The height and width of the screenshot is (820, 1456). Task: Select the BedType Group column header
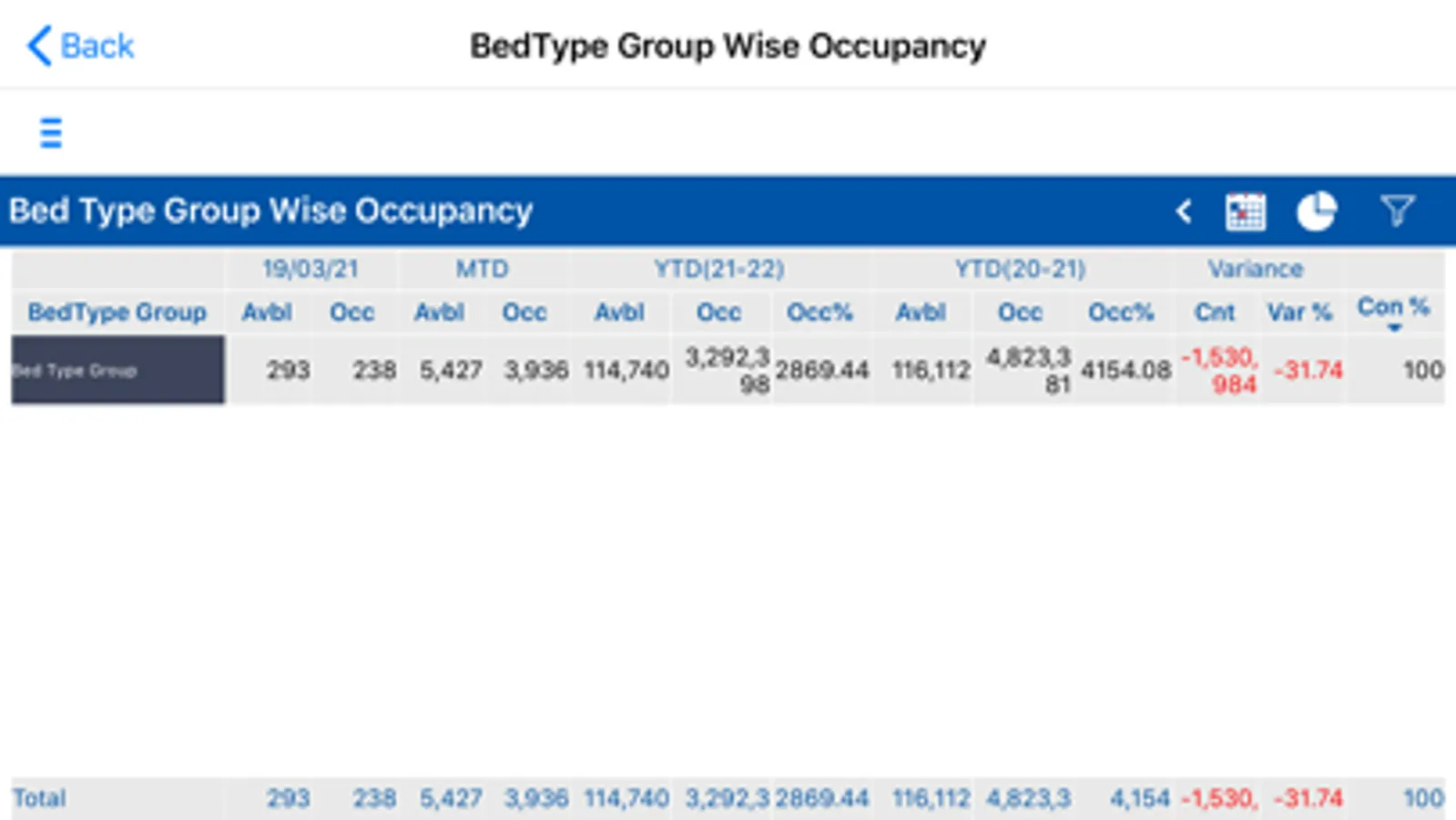tap(117, 313)
